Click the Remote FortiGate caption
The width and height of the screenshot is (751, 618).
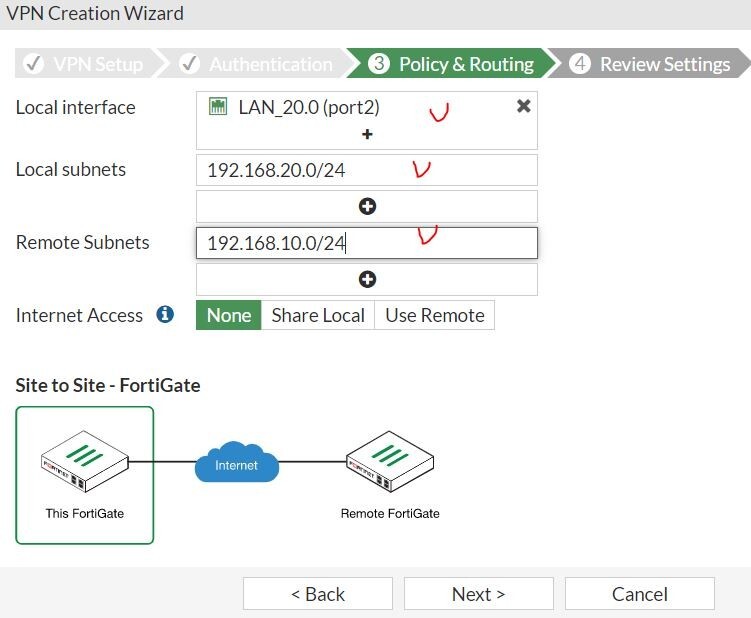[390, 514]
